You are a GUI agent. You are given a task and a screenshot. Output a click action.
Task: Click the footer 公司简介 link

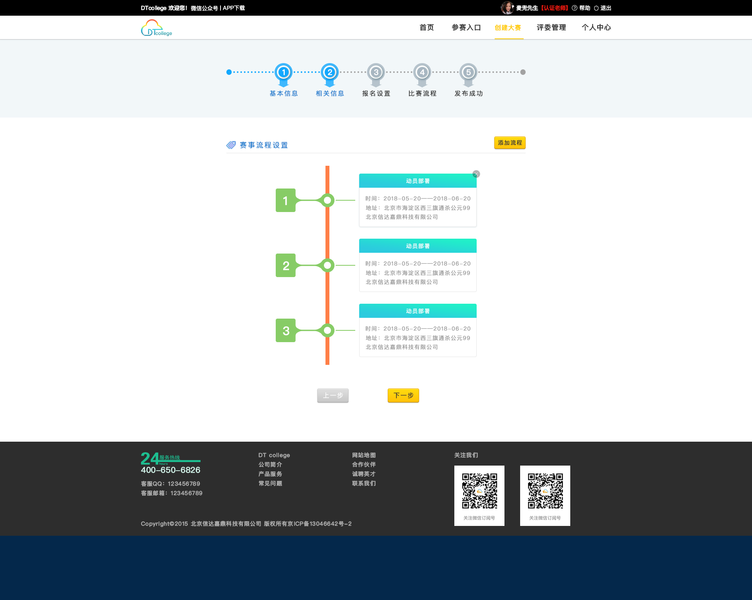tap(270, 465)
